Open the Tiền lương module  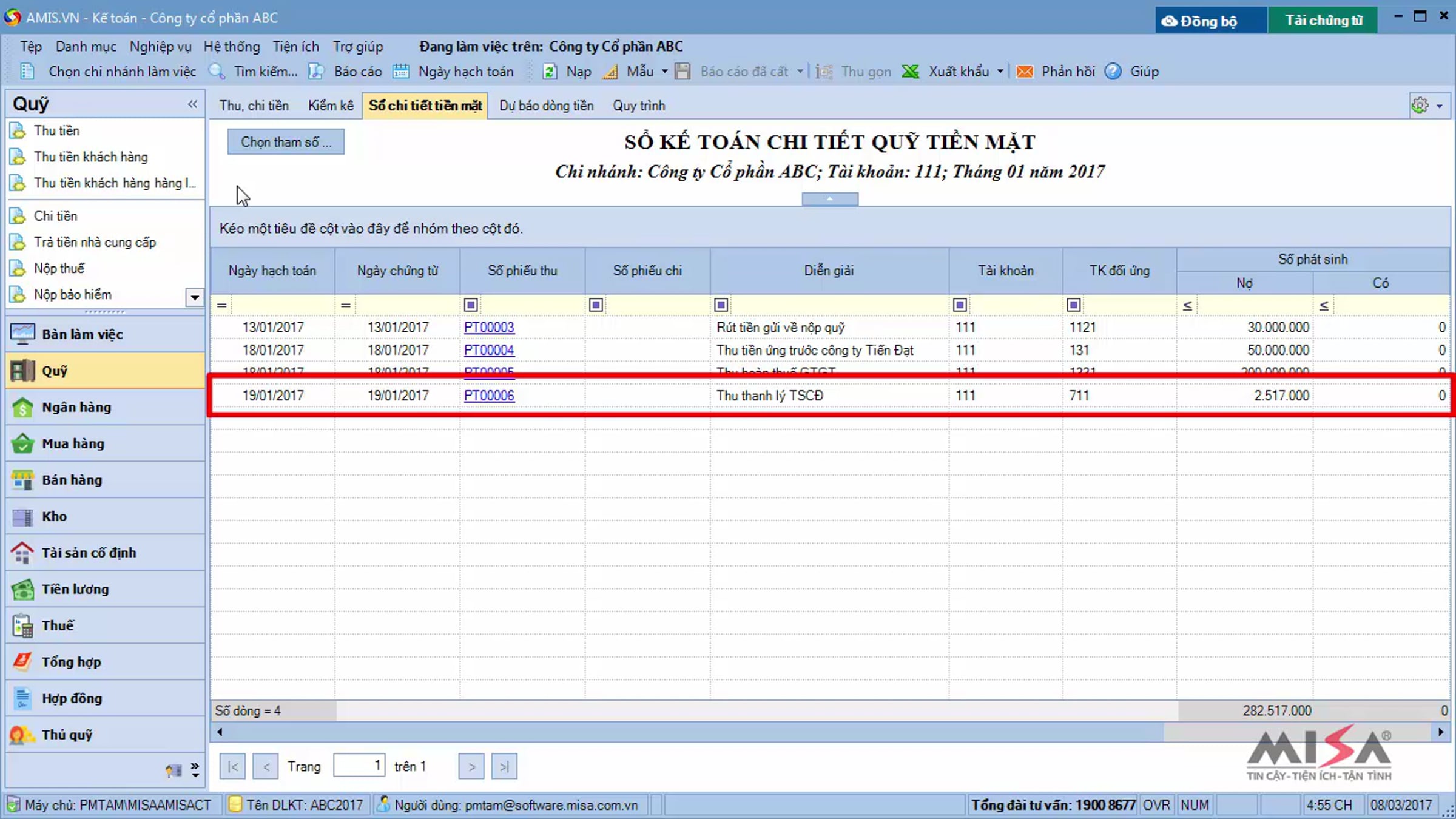coord(106,589)
